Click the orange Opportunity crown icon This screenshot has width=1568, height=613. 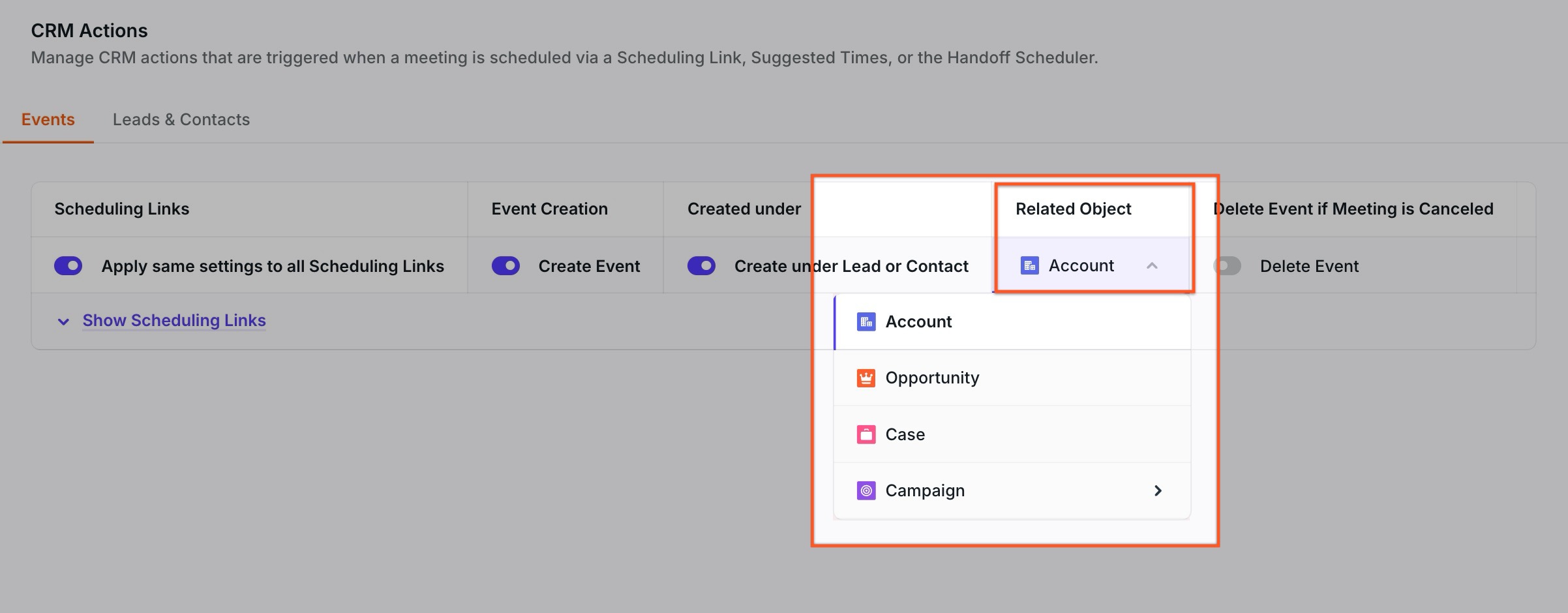click(866, 378)
